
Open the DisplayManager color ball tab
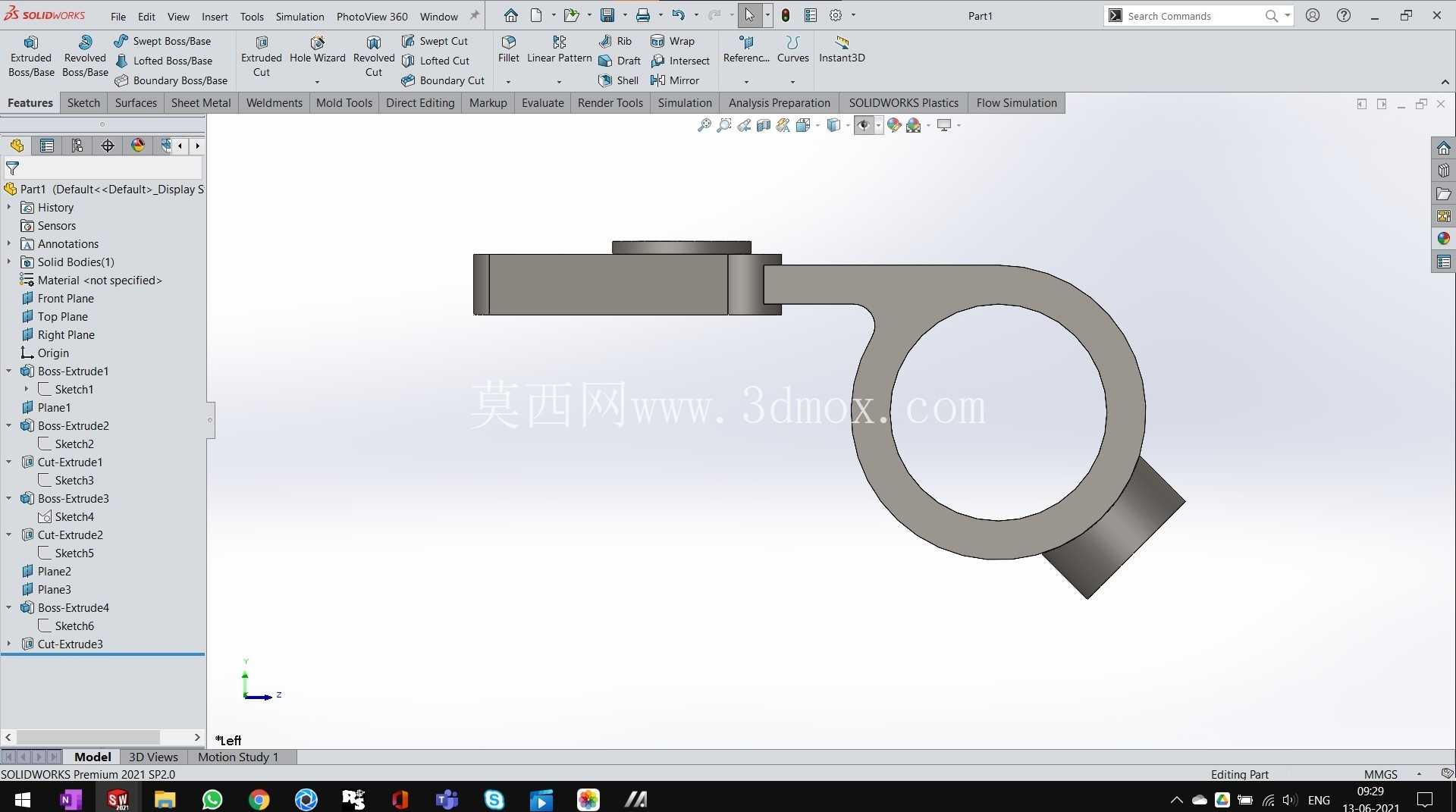138,146
